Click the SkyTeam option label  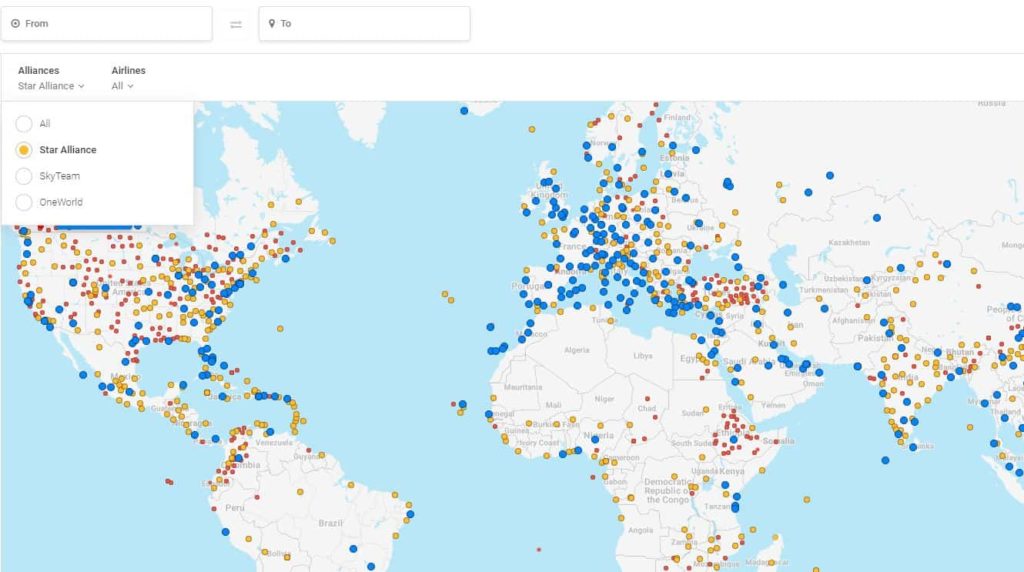click(59, 176)
